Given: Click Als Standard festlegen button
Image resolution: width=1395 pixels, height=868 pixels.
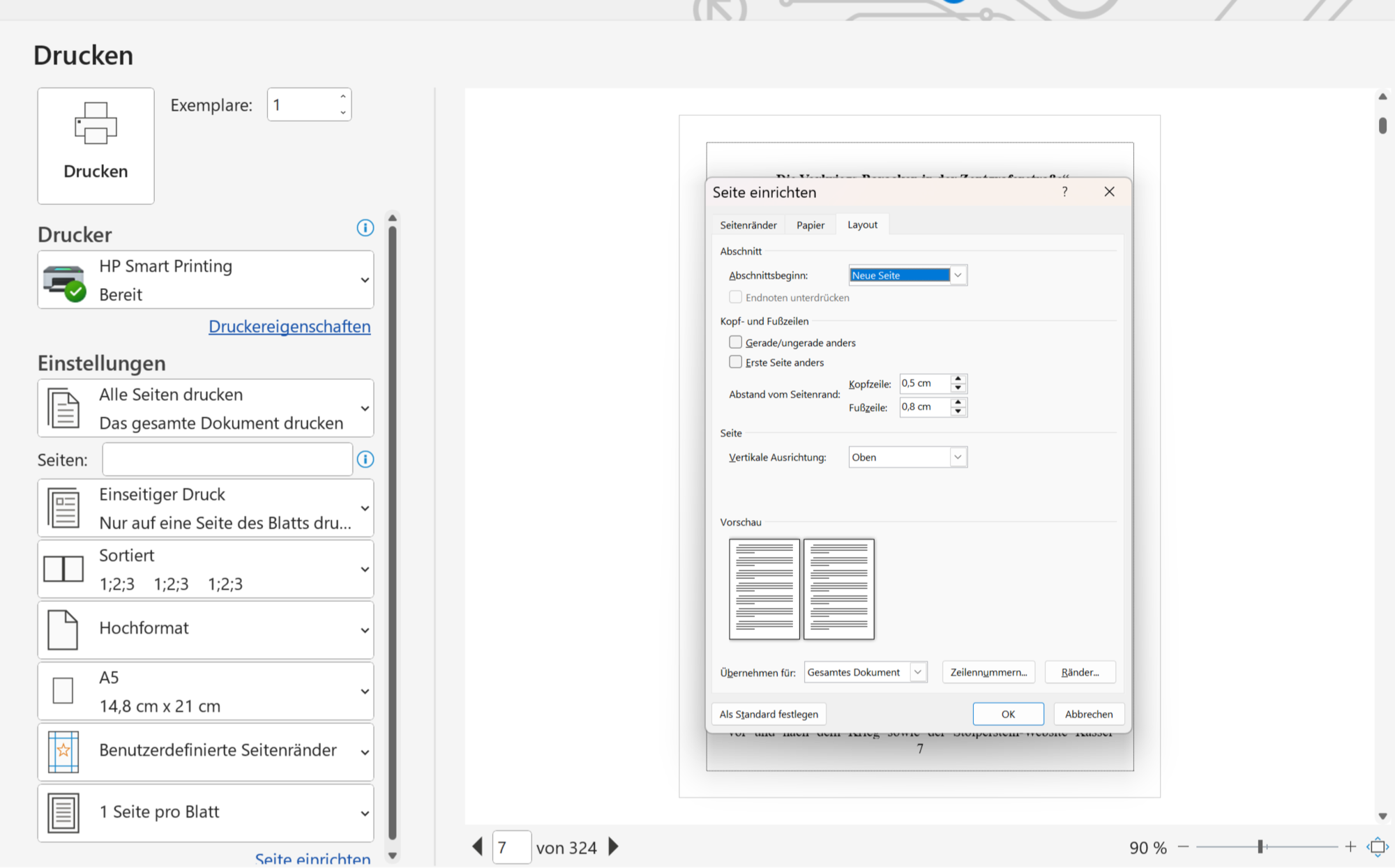Looking at the screenshot, I should [x=769, y=714].
